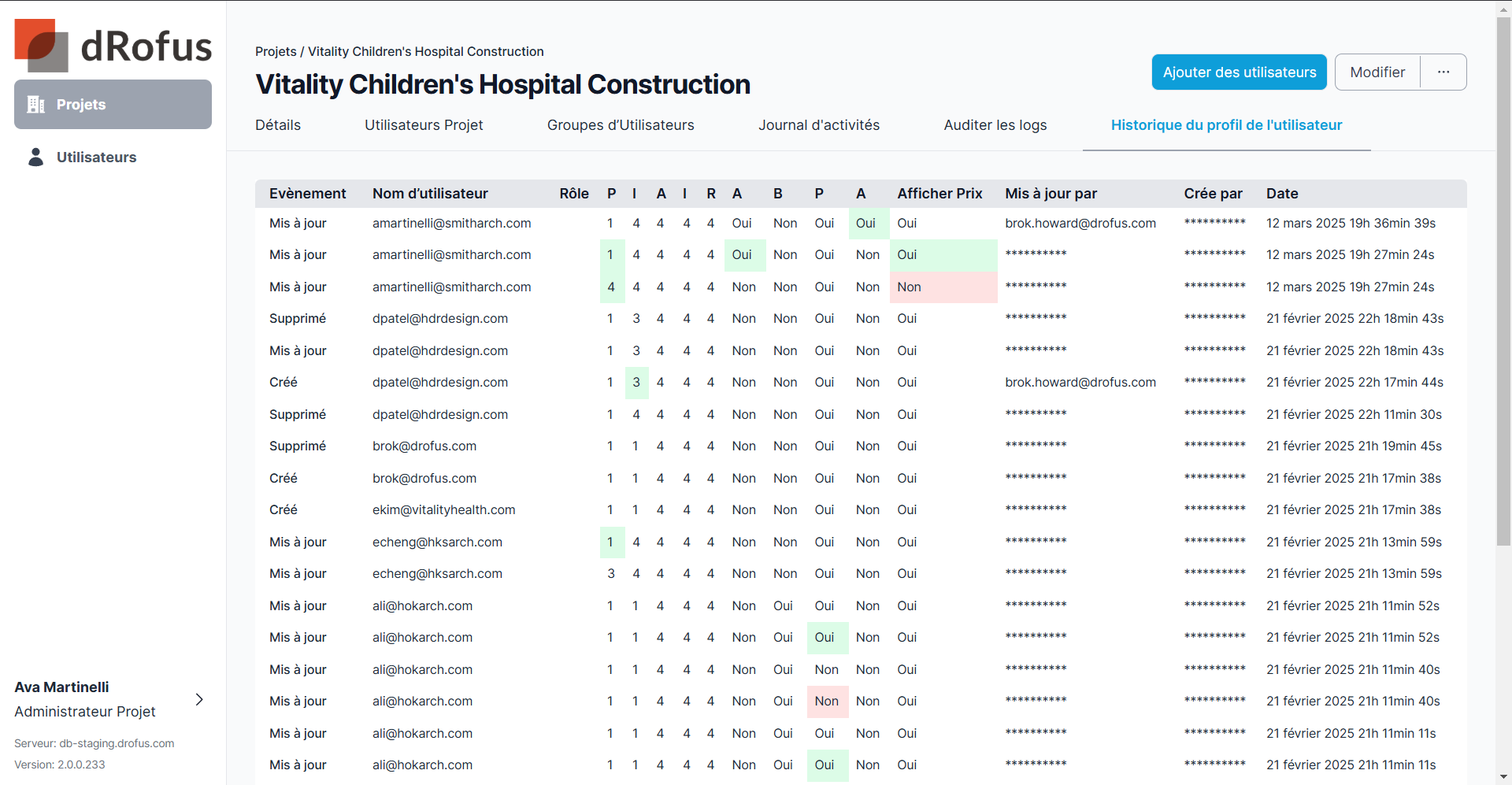Switch to the Détails tab
This screenshot has width=1512, height=785.
pos(278,125)
